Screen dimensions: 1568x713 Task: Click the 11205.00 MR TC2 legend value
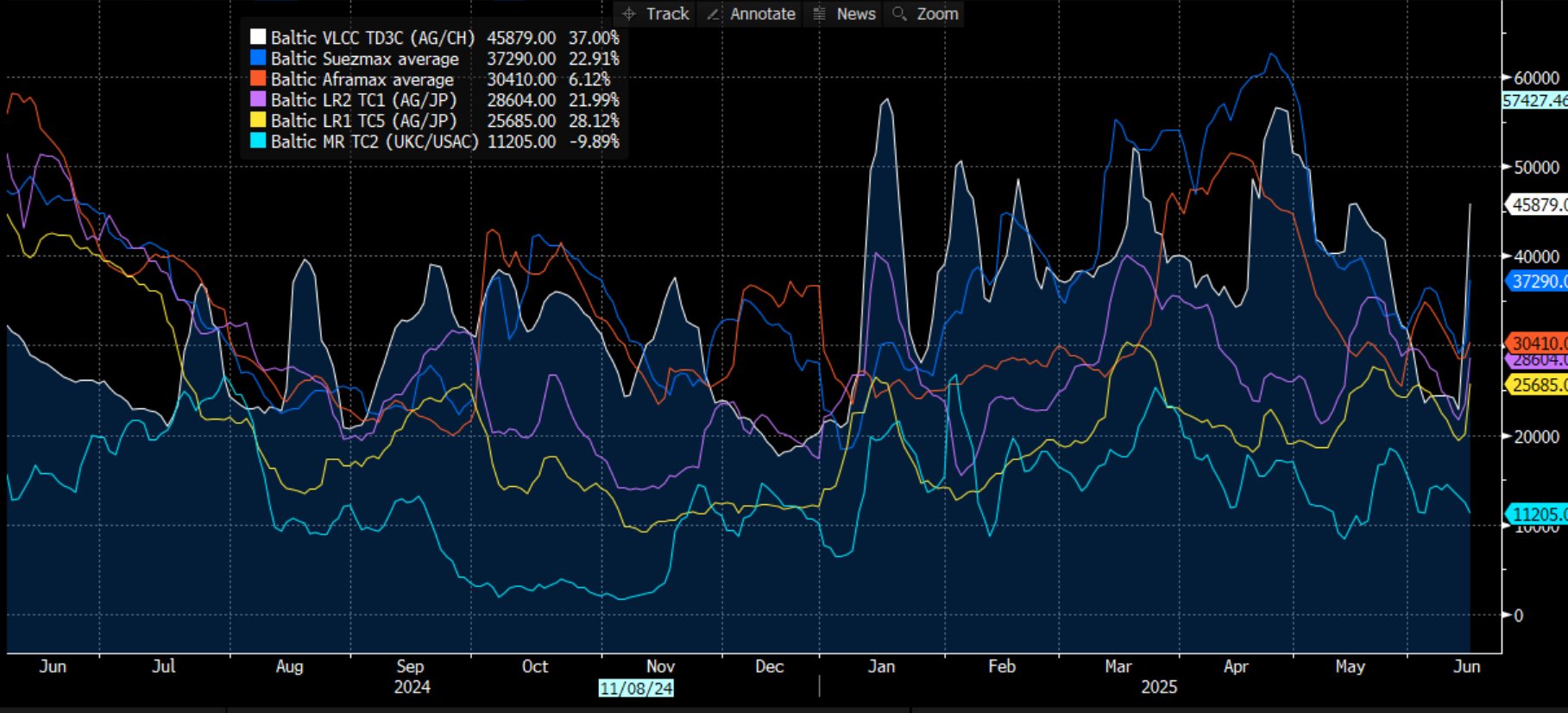[521, 142]
